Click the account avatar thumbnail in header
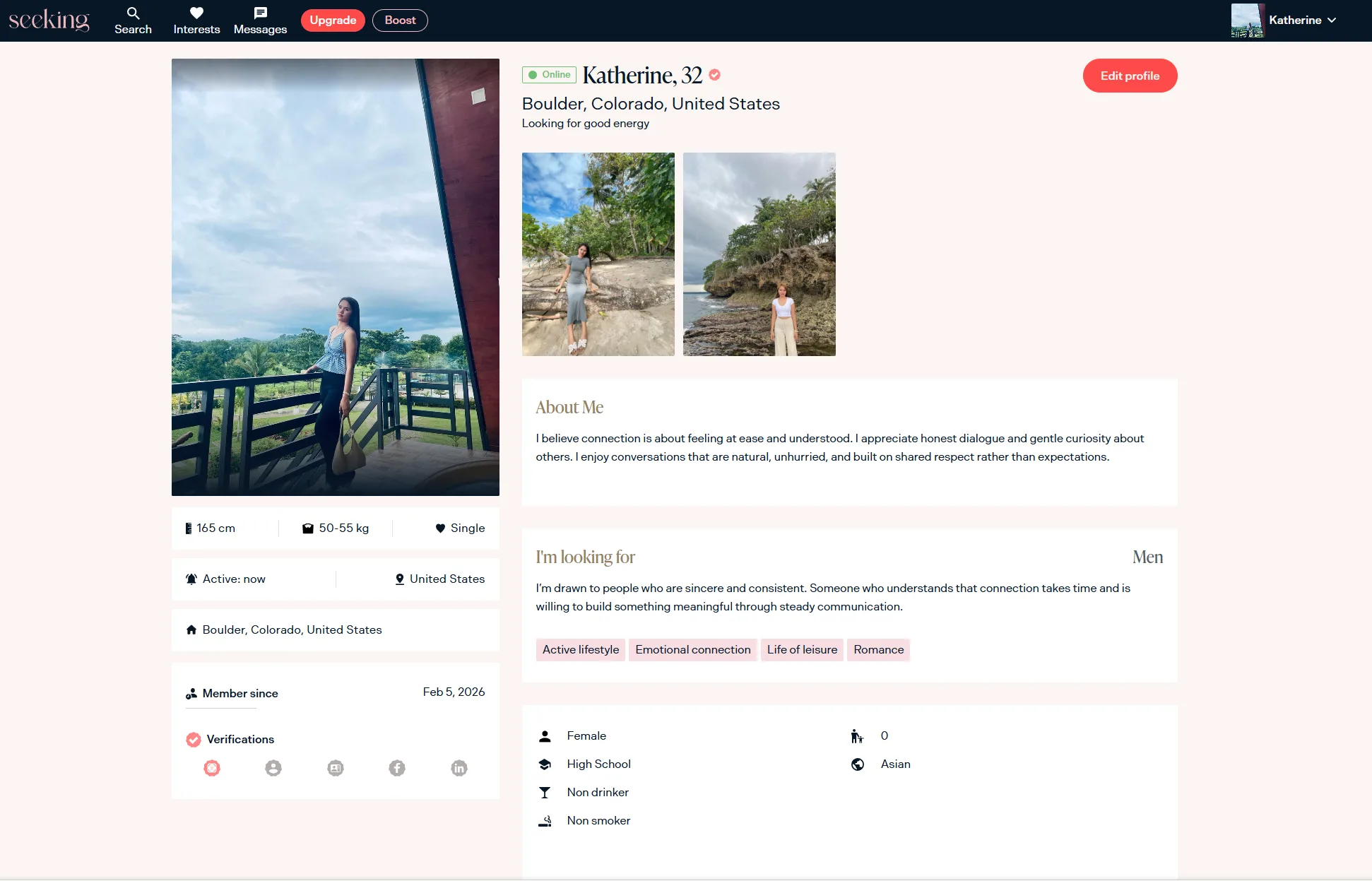Image resolution: width=1372 pixels, height=881 pixels. tap(1247, 20)
